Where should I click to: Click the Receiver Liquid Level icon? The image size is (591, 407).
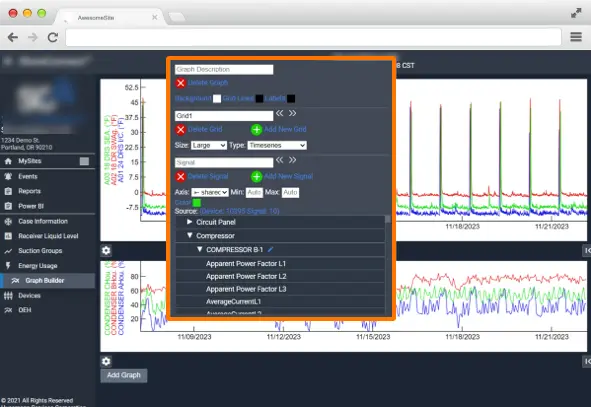8,236
